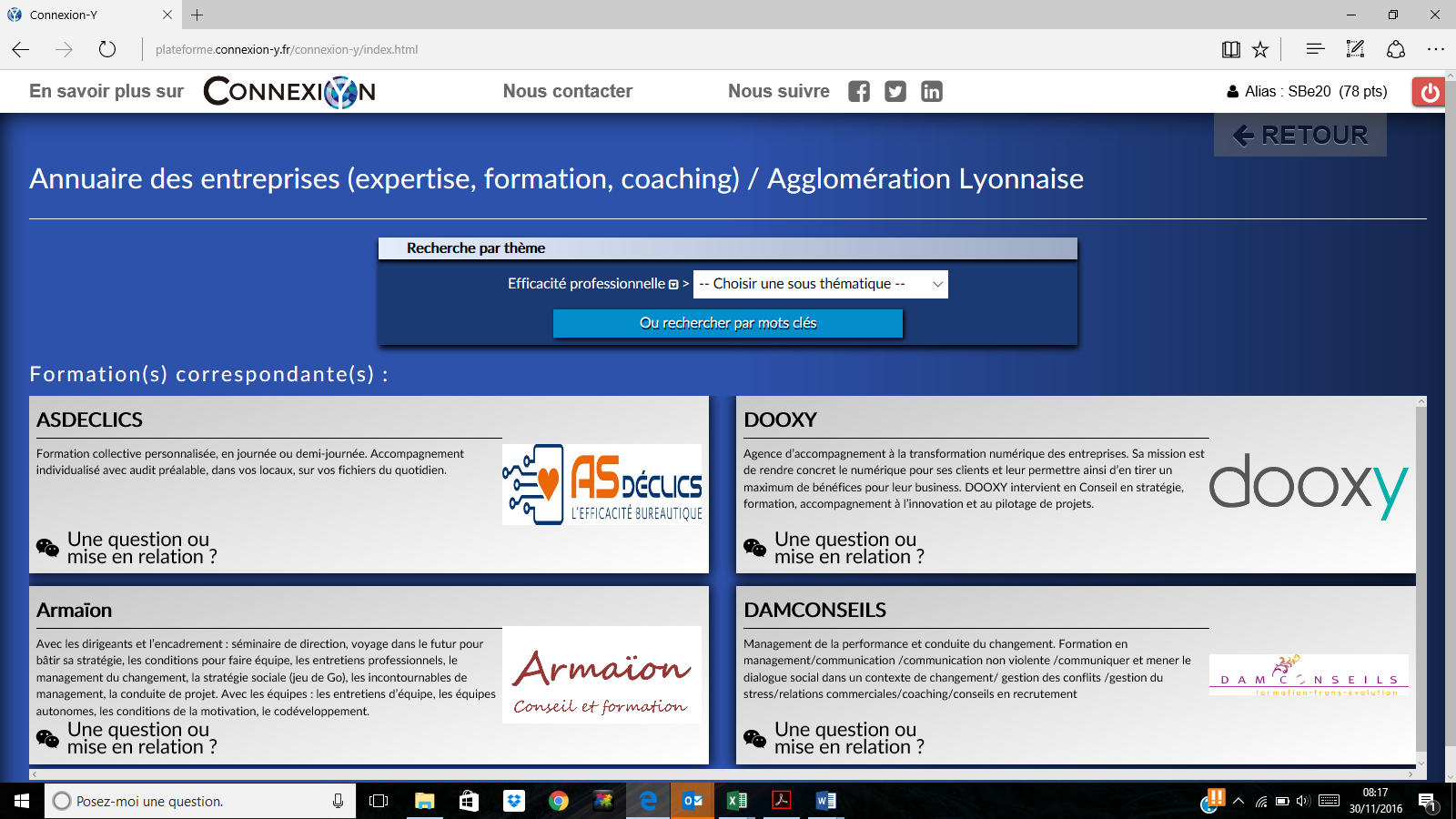Click 'Ou rechercher par mots clés' button
Viewport: 1456px width, 819px height.
(x=728, y=323)
